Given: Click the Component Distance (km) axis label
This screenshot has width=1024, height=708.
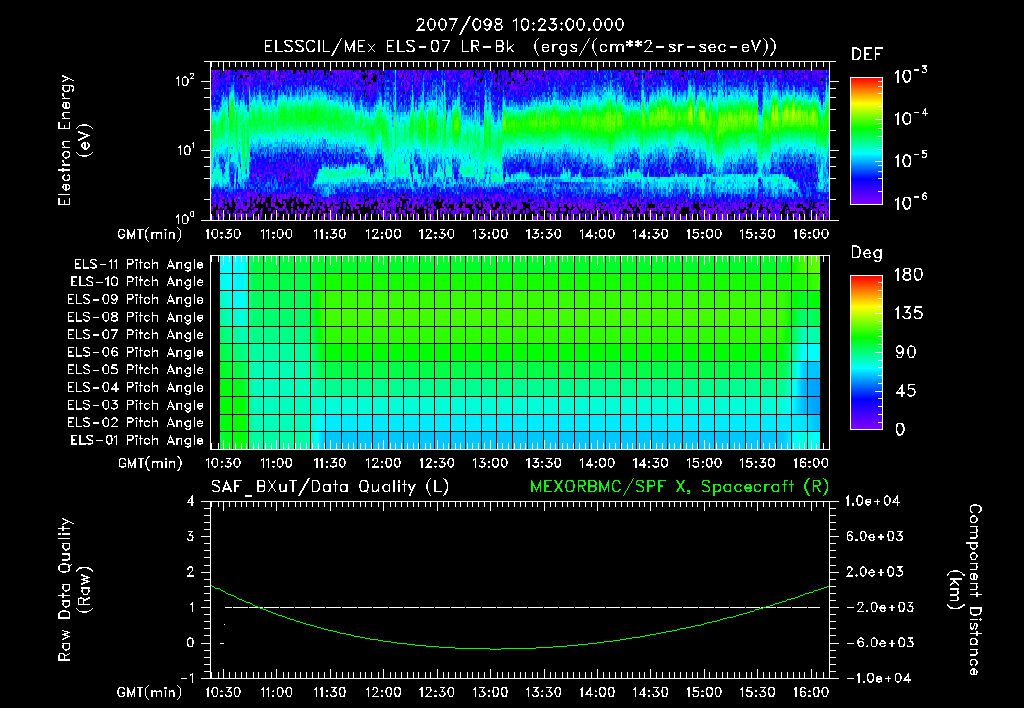Looking at the screenshot, I should (965, 589).
